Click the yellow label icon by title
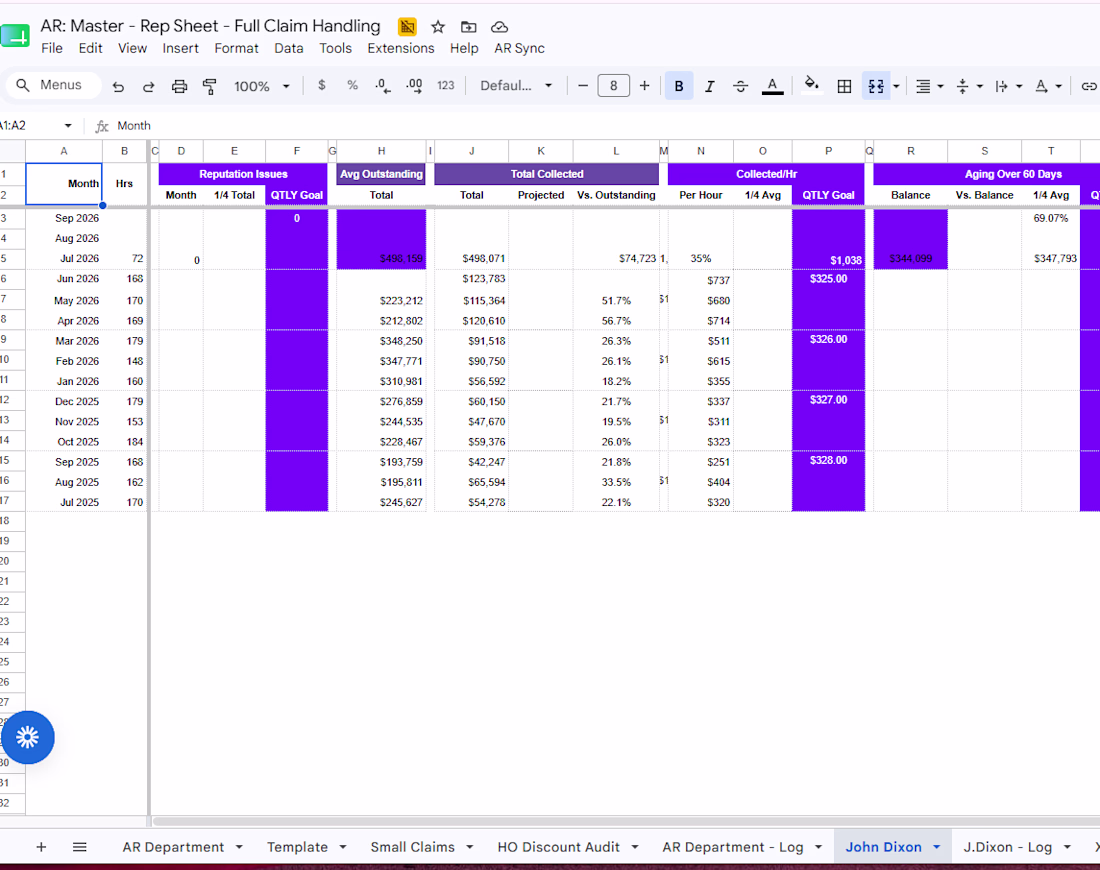The width and height of the screenshot is (1100, 870). click(x=407, y=27)
